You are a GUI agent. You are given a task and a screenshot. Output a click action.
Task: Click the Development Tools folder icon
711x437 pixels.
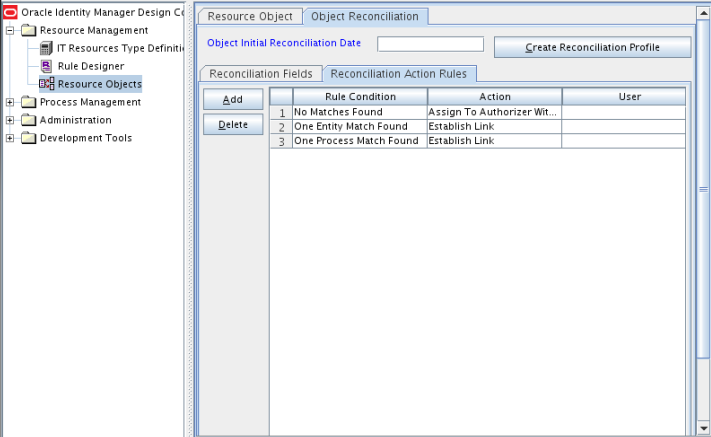coord(29,138)
